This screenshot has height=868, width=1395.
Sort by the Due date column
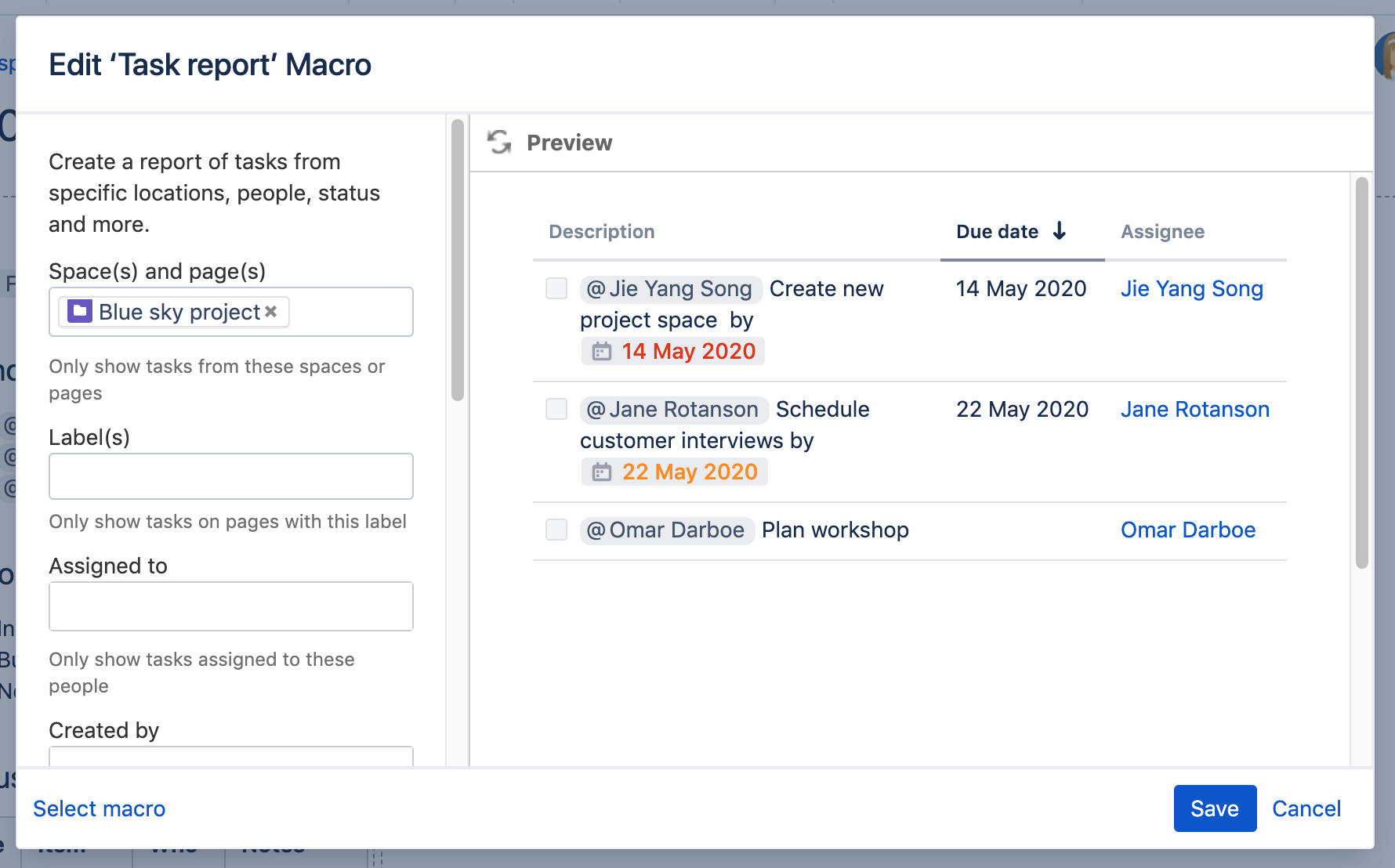(x=997, y=232)
